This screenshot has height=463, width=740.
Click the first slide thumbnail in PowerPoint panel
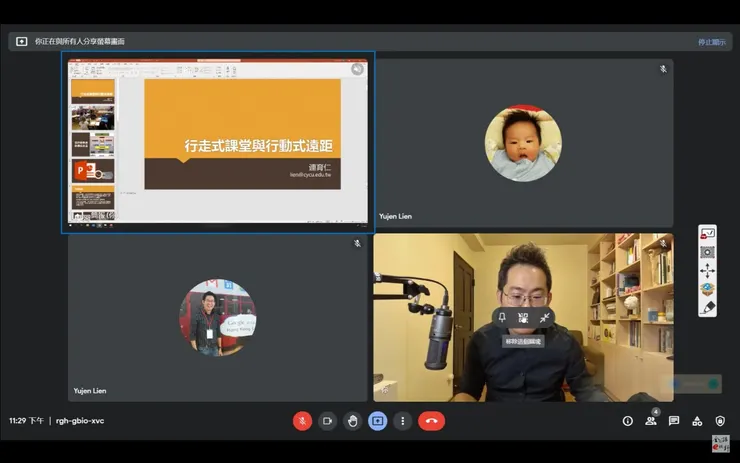[92, 91]
